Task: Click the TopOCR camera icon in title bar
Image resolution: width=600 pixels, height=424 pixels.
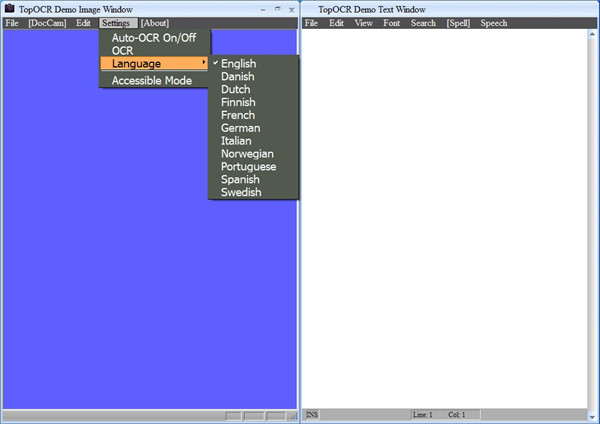Action: 10,8
